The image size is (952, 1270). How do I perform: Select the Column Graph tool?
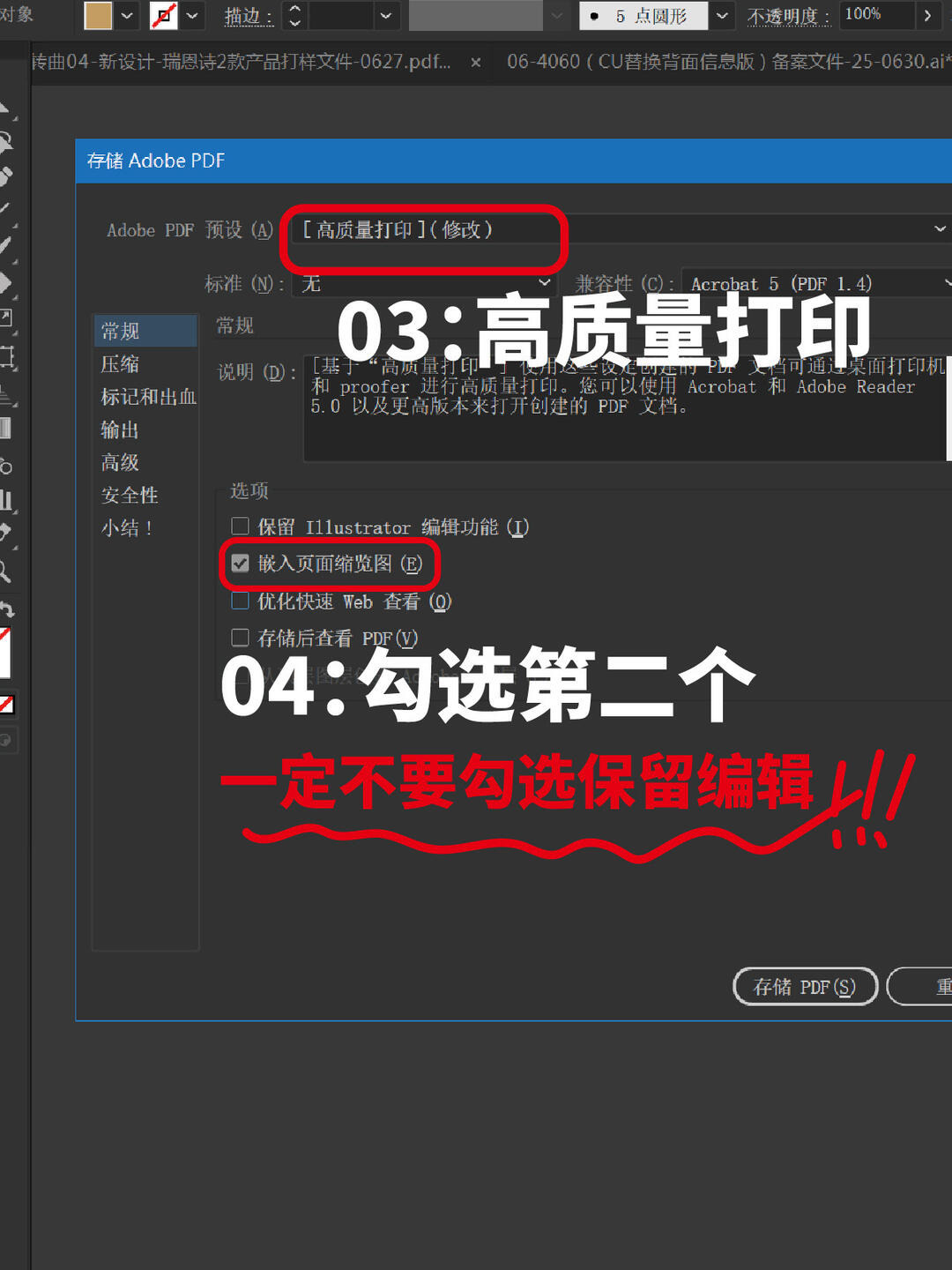[5, 500]
